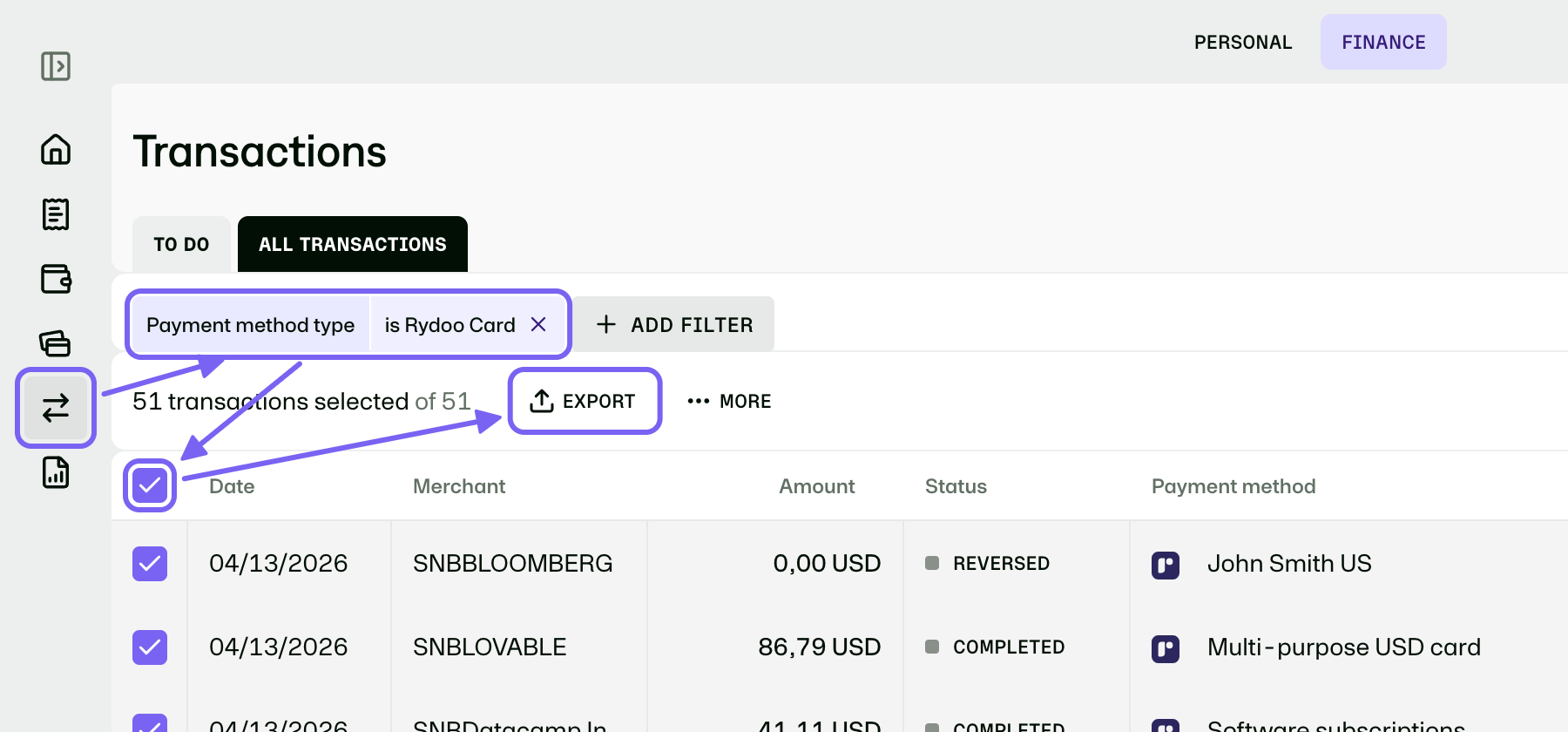Click Multi-purpose USD card payment method

tap(1344, 647)
